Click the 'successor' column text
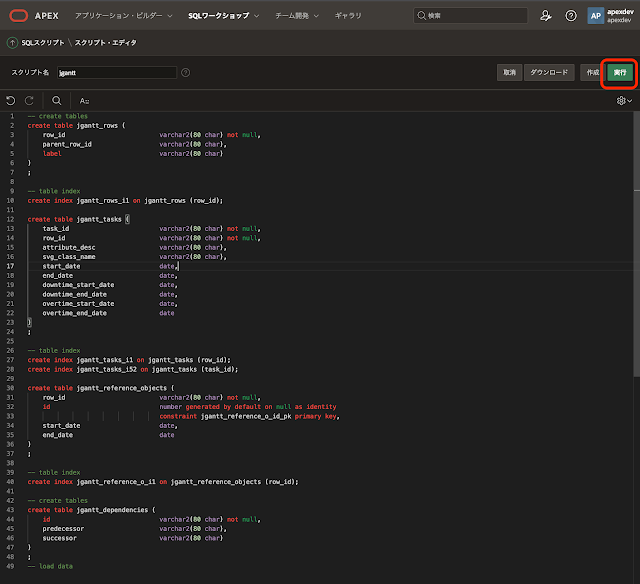Screen dimensions: 640x584 tap(60, 538)
